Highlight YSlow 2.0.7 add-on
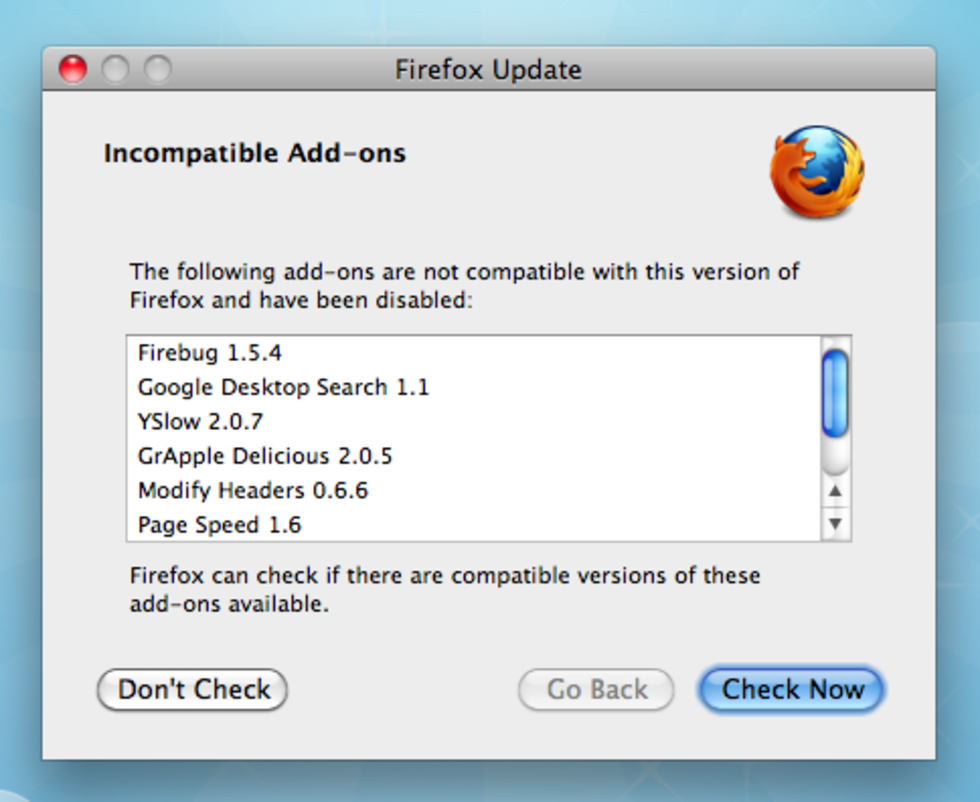 click(200, 422)
